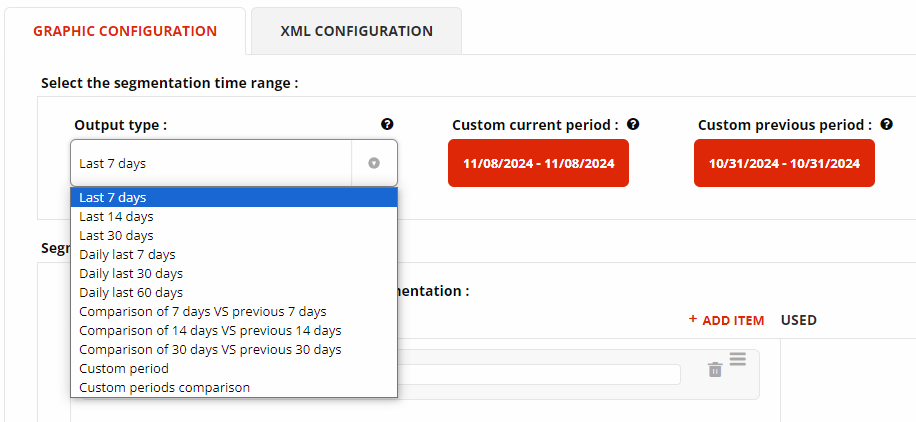
Task: Click the hamburger reorder handle icon
Action: pyautogui.click(x=738, y=359)
